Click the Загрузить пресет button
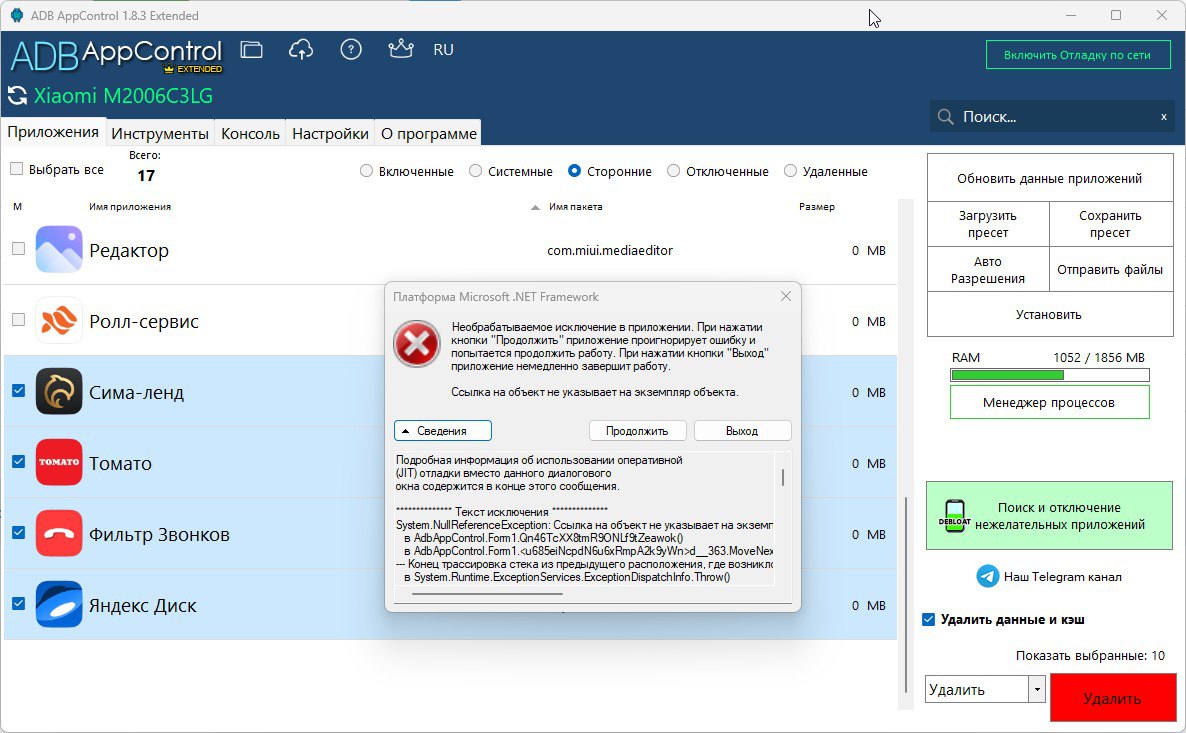 pyautogui.click(x=988, y=224)
